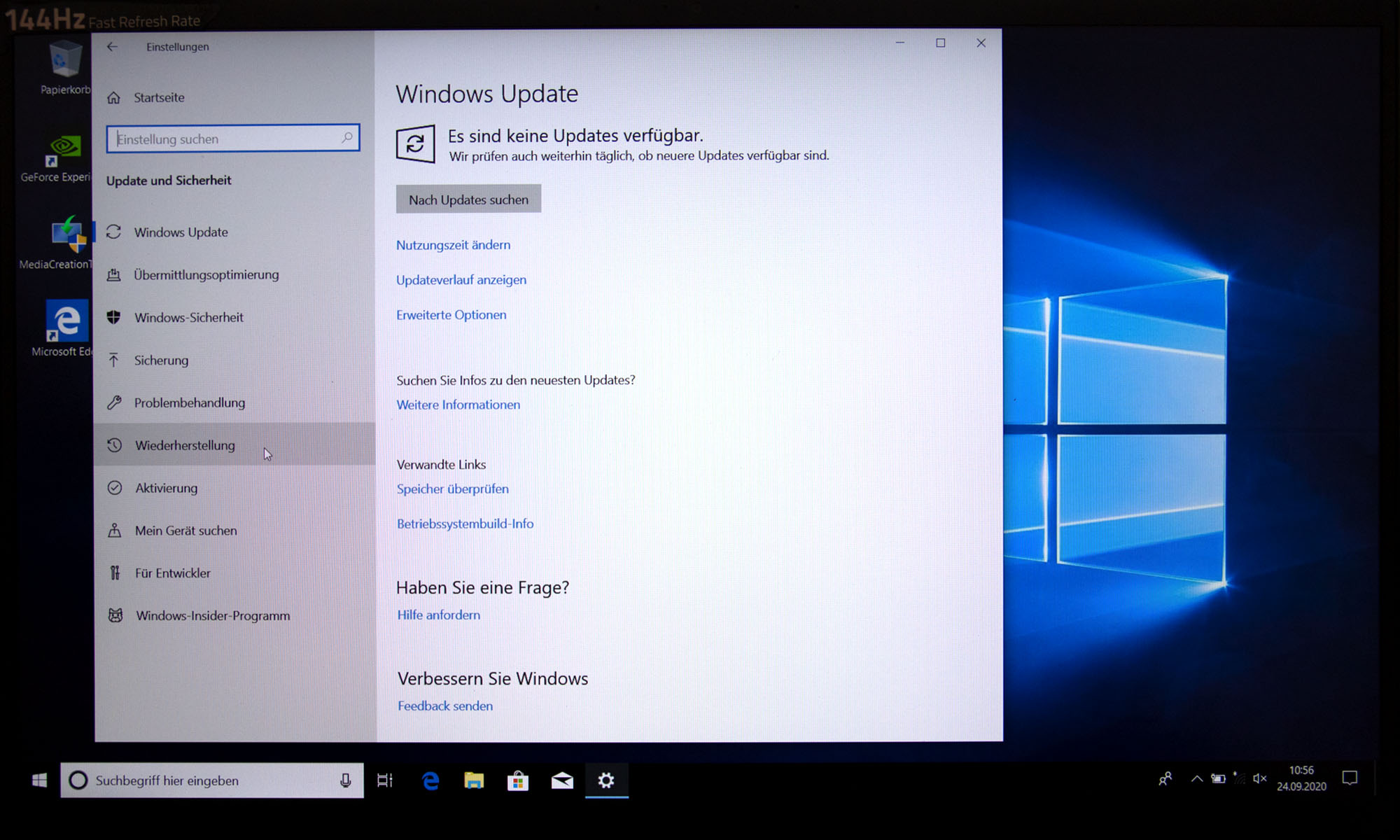
Task: Open Updateverlauf anzeigen link
Action: (461, 280)
